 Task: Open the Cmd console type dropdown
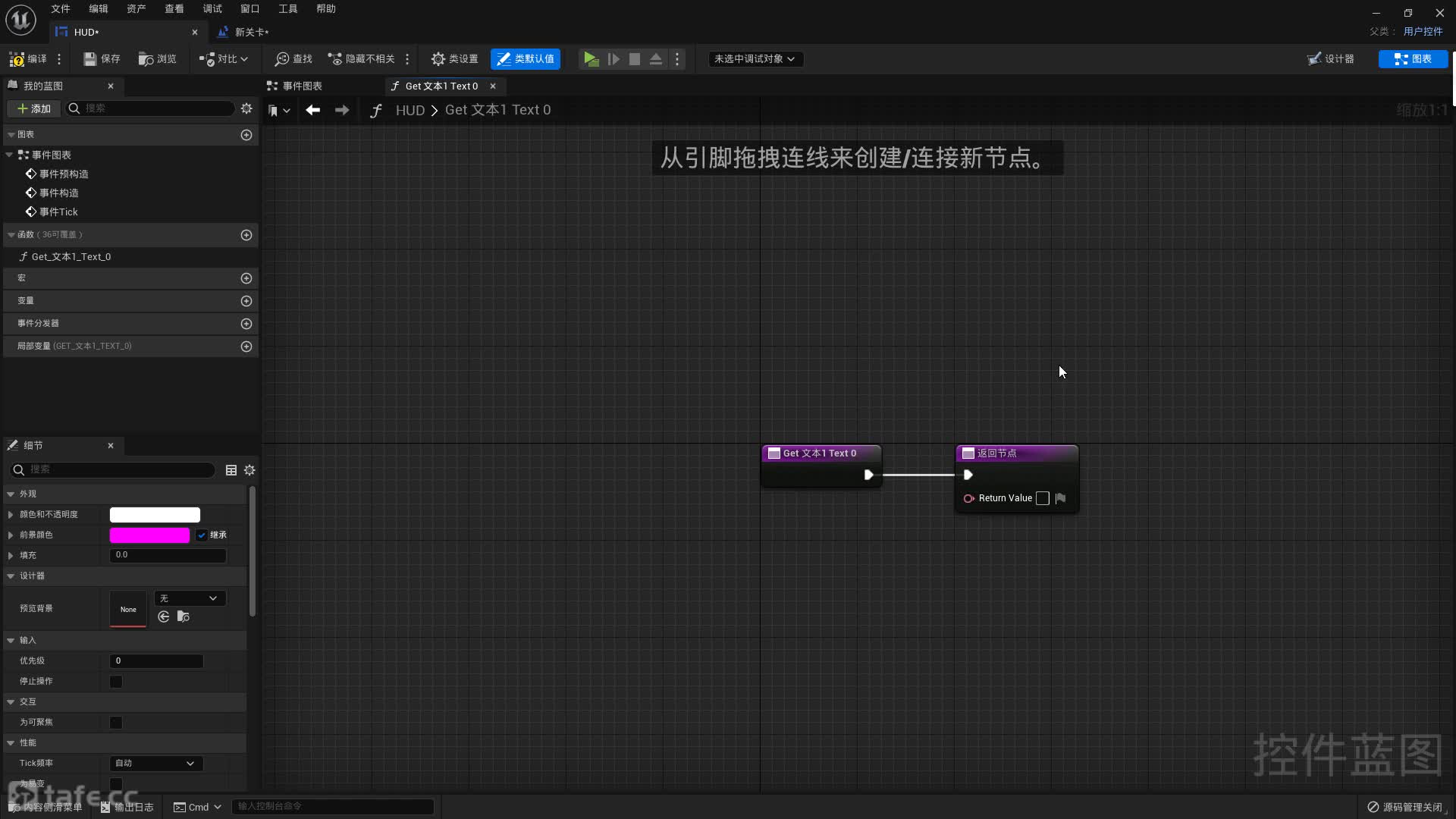197,807
